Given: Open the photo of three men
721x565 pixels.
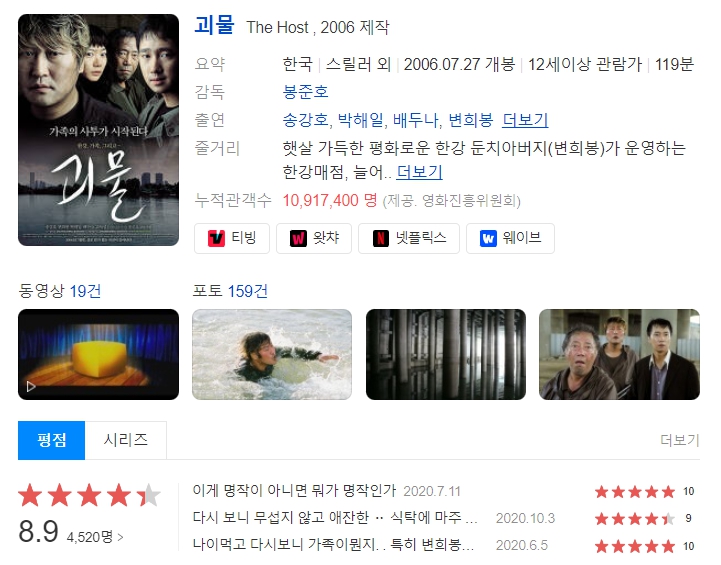Looking at the screenshot, I should 619,354.
